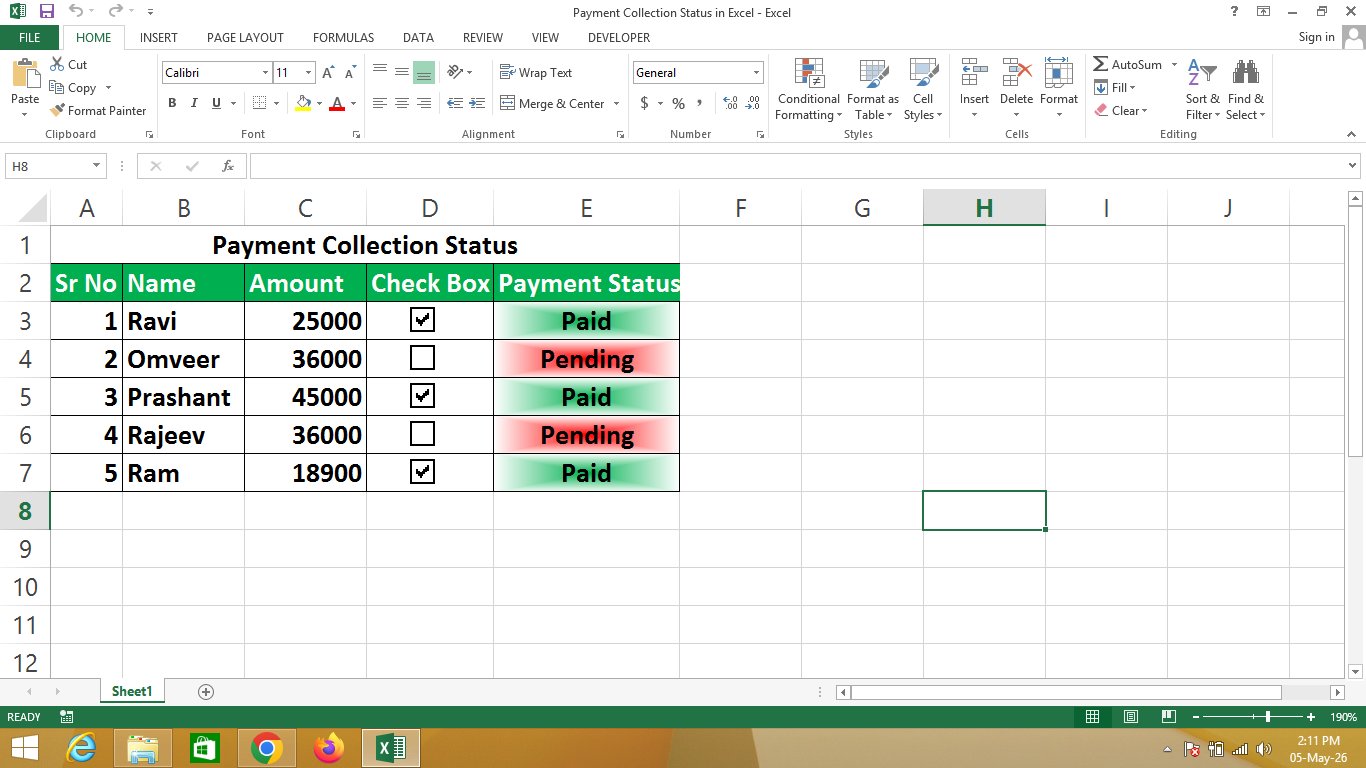Decrease the indent
Image resolution: width=1366 pixels, height=768 pixels.
click(x=455, y=103)
